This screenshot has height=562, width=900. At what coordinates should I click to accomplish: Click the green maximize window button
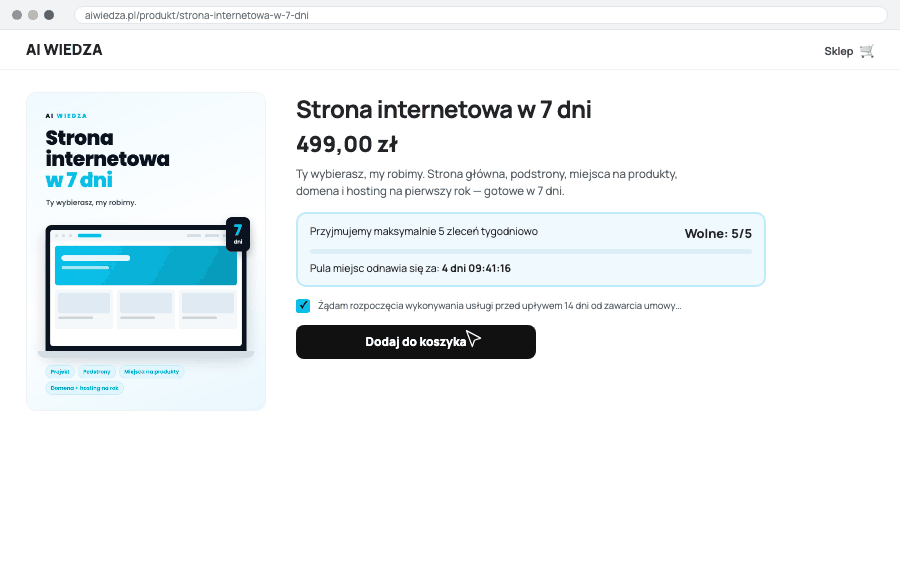[49, 15]
